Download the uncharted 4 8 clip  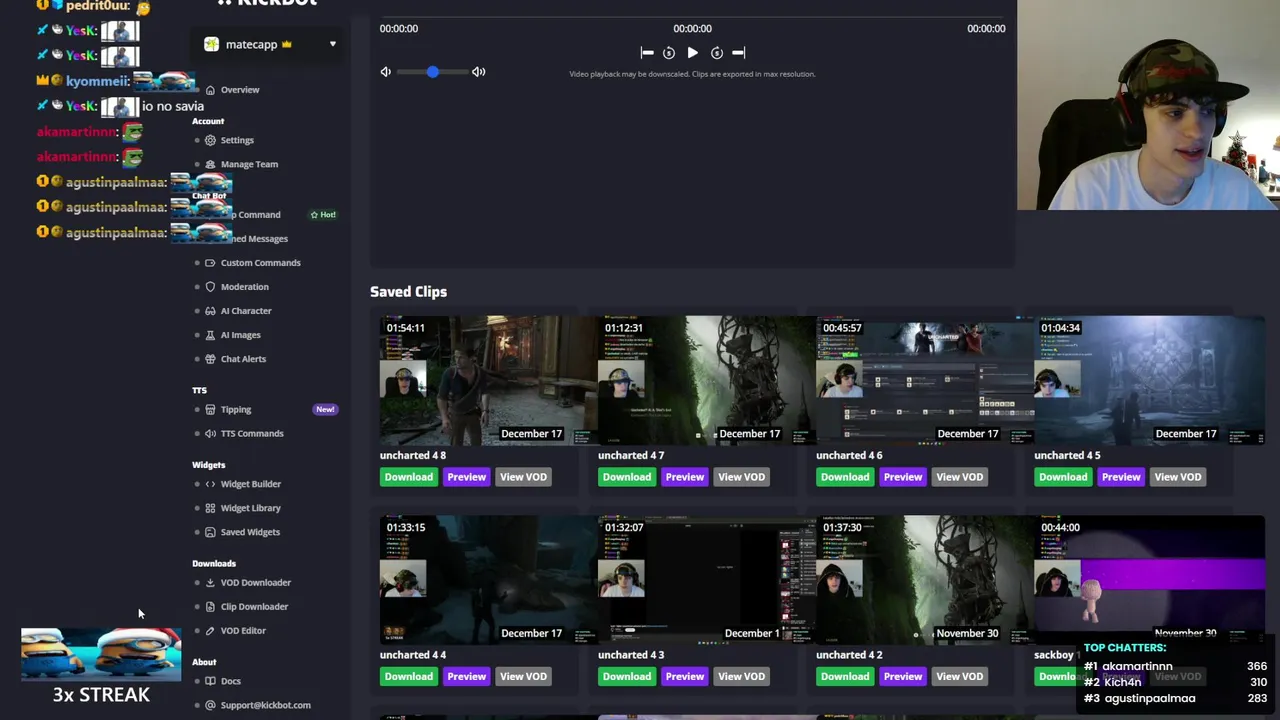coord(409,477)
